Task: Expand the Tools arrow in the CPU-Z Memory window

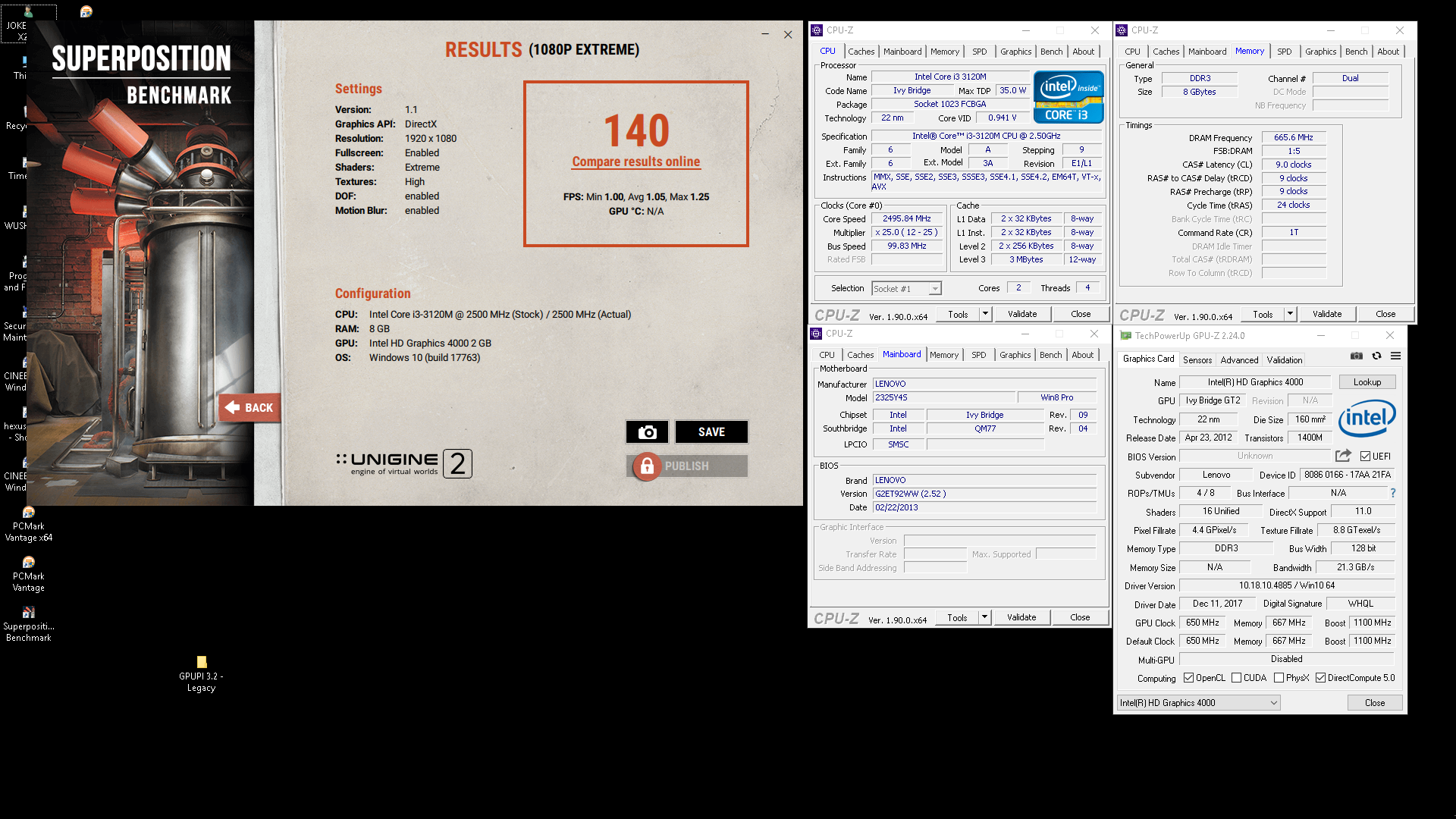Action: click(1290, 314)
